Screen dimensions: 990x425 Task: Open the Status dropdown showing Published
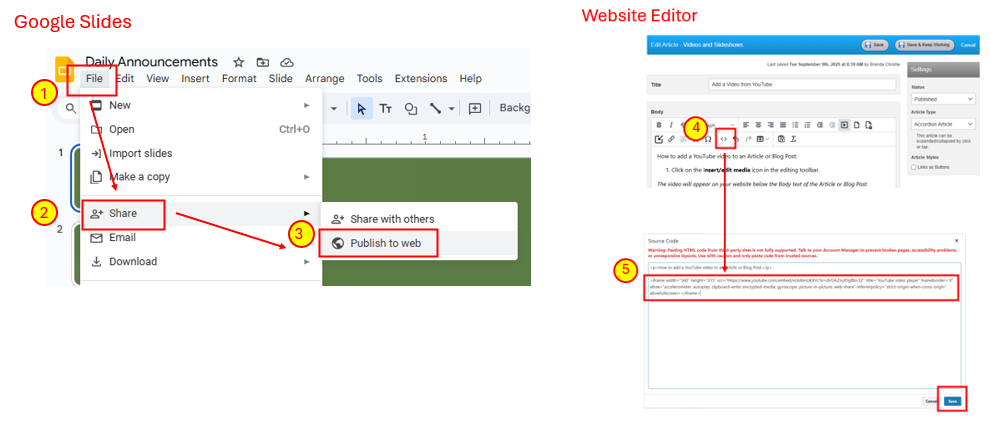click(x=943, y=99)
